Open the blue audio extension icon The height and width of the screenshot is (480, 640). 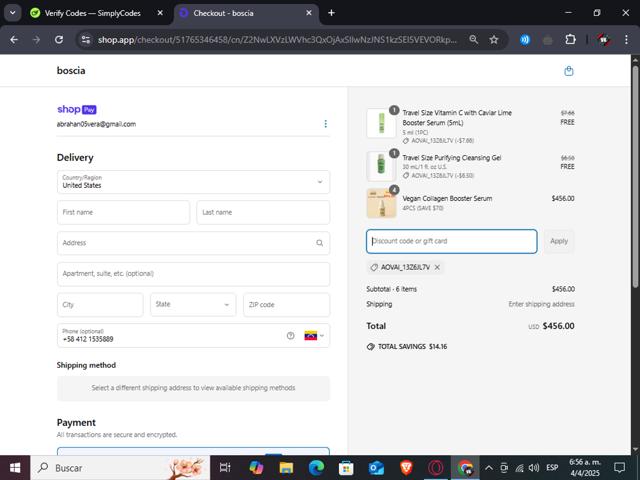pyautogui.click(x=524, y=40)
